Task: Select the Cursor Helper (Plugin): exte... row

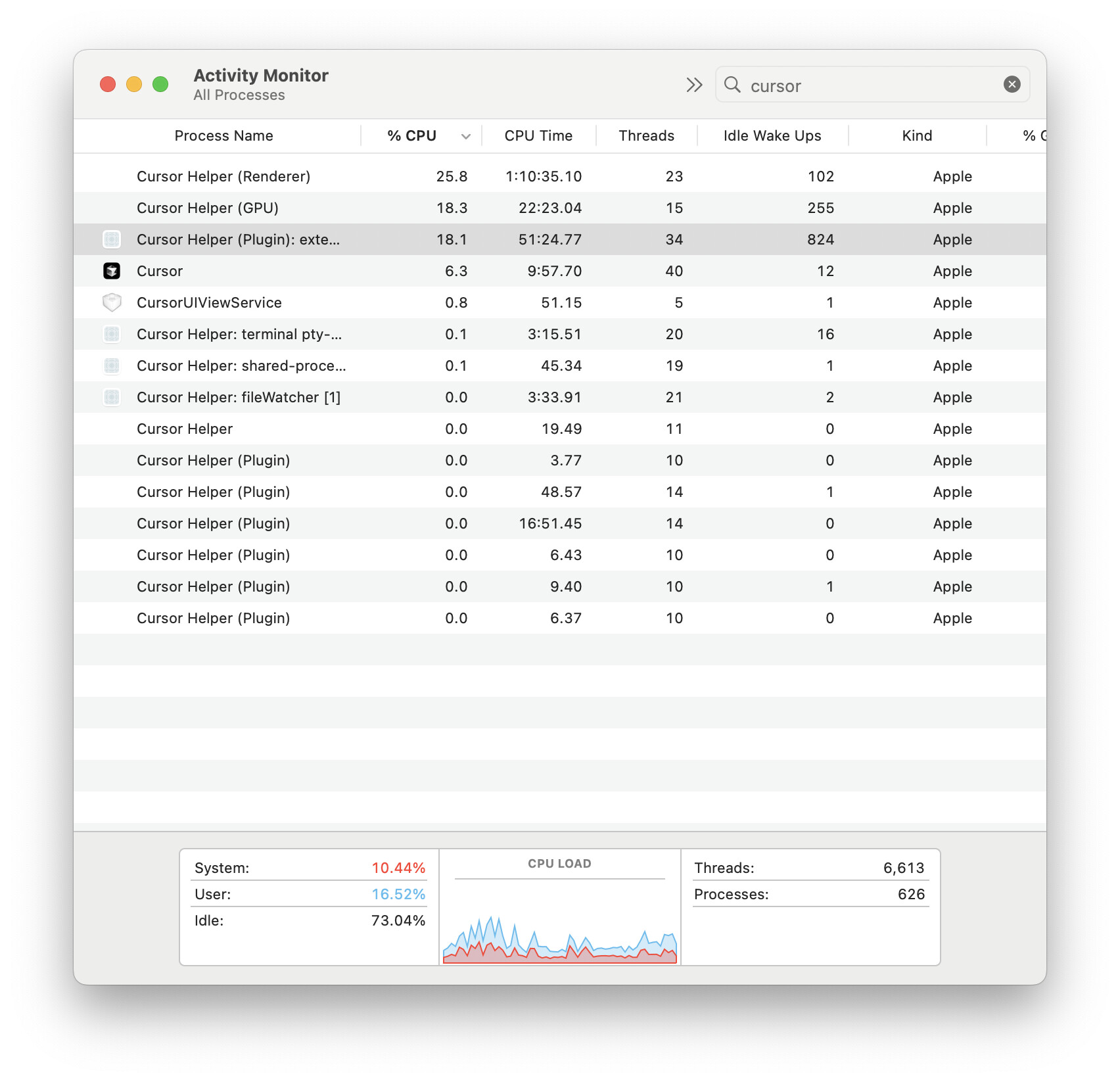Action: click(560, 239)
